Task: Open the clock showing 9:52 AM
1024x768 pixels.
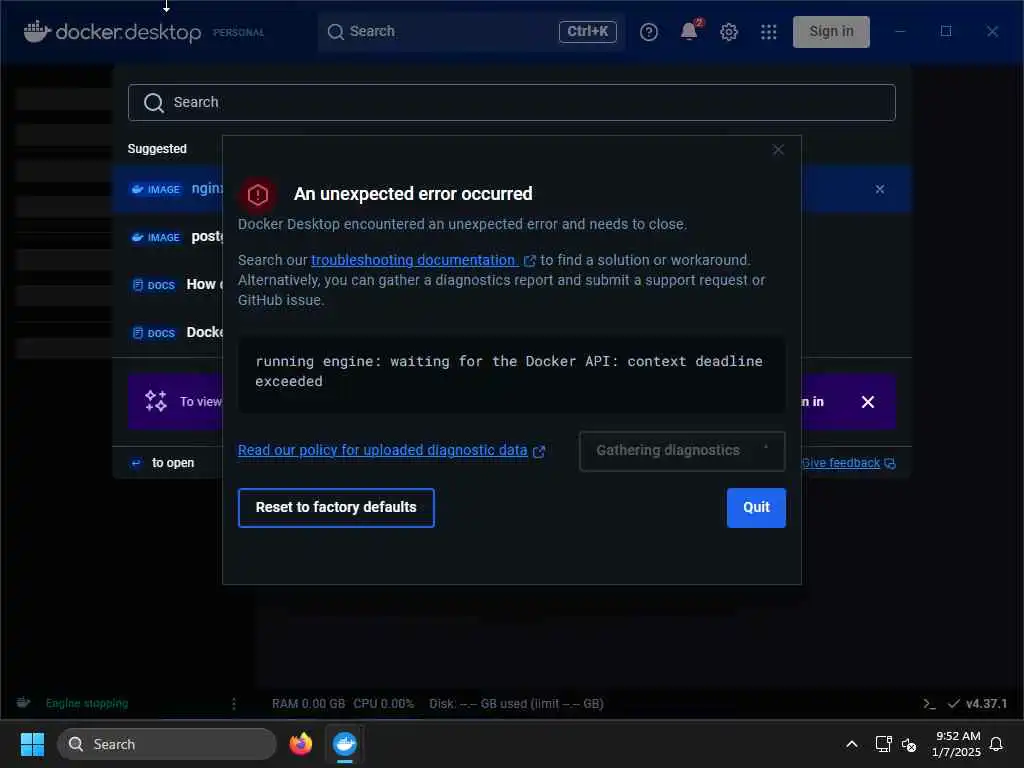Action: tap(956, 744)
